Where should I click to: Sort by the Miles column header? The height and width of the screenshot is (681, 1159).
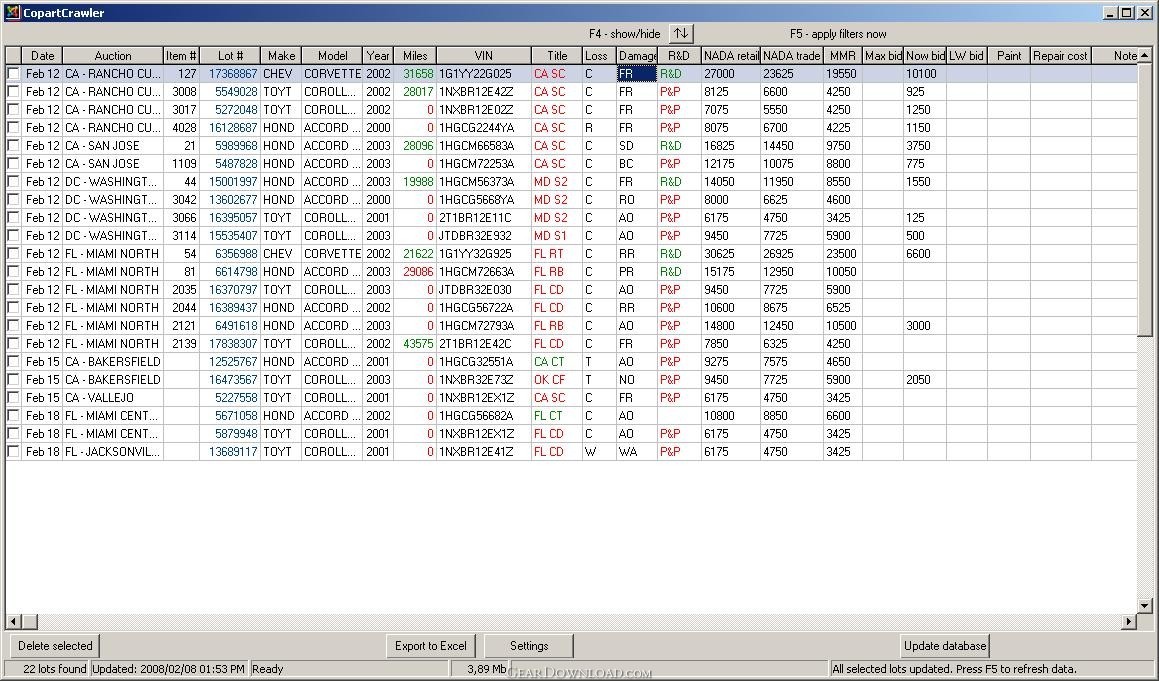point(414,56)
